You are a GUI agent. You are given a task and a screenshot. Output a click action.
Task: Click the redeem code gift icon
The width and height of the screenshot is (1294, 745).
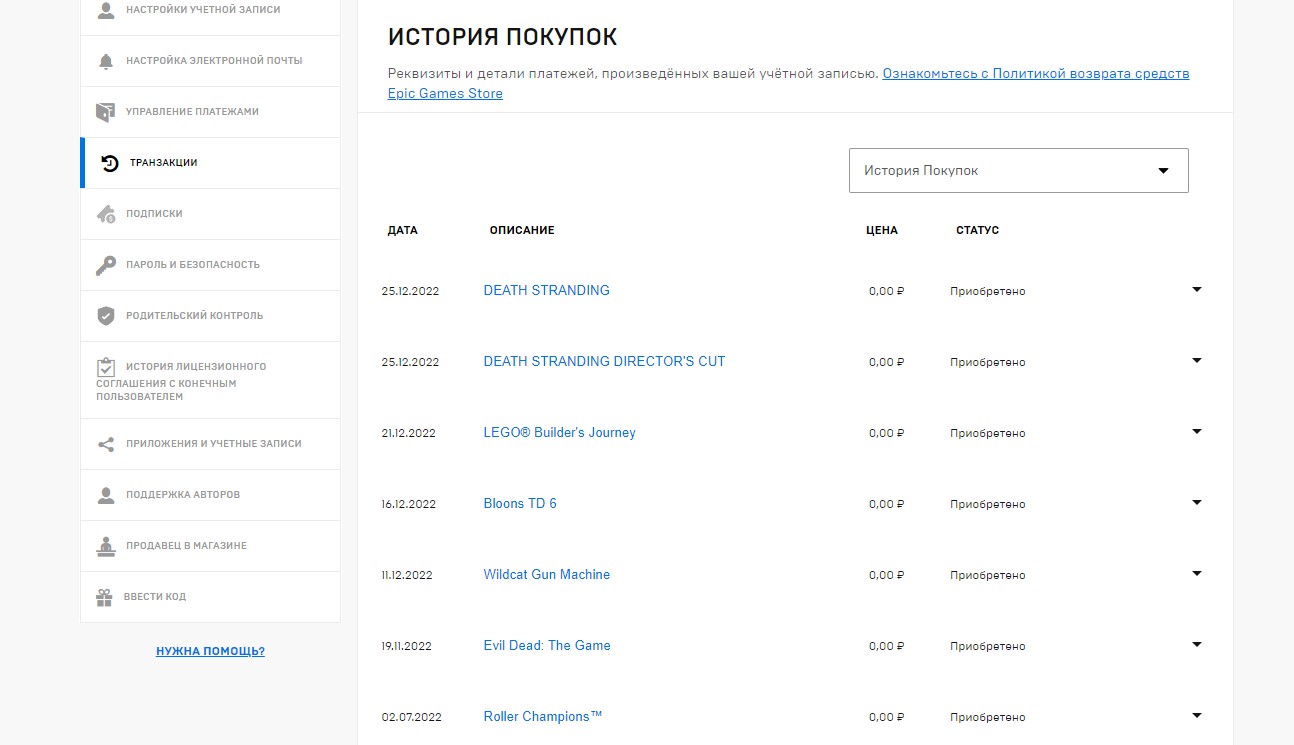(x=104, y=597)
